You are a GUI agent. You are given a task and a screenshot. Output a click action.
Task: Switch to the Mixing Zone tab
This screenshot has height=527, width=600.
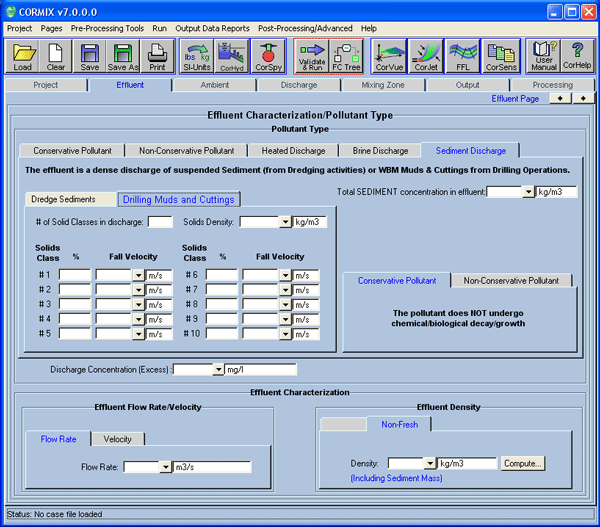click(x=383, y=85)
